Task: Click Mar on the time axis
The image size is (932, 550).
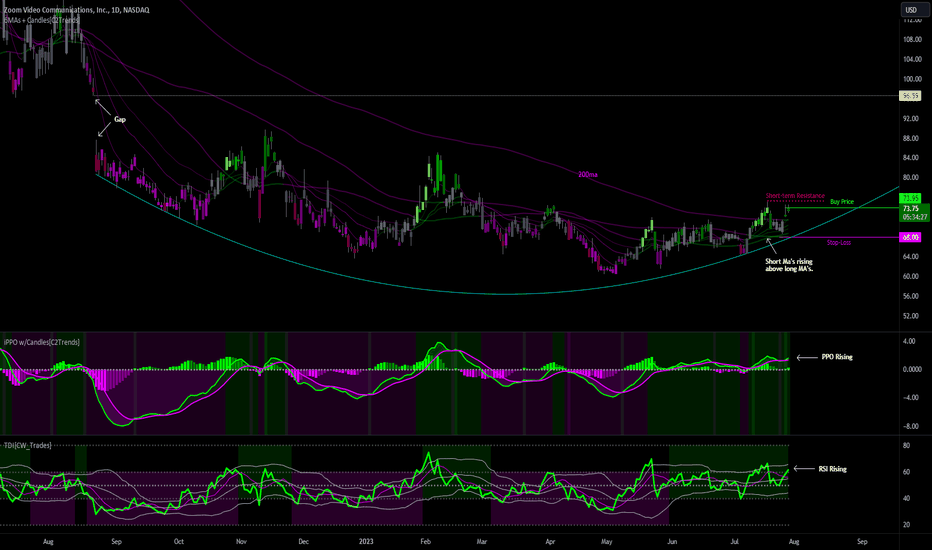Action: [482, 542]
